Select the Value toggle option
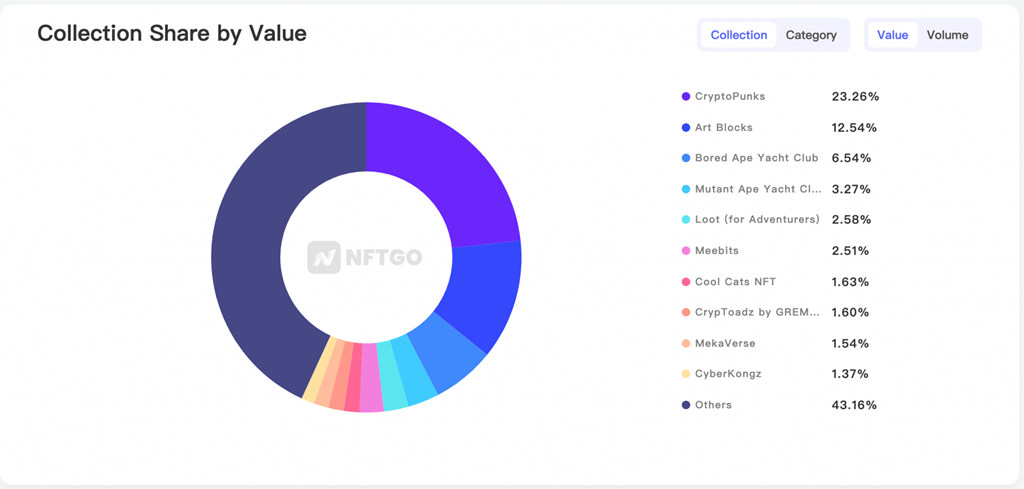Viewport: 1024px width, 489px height. [892, 35]
